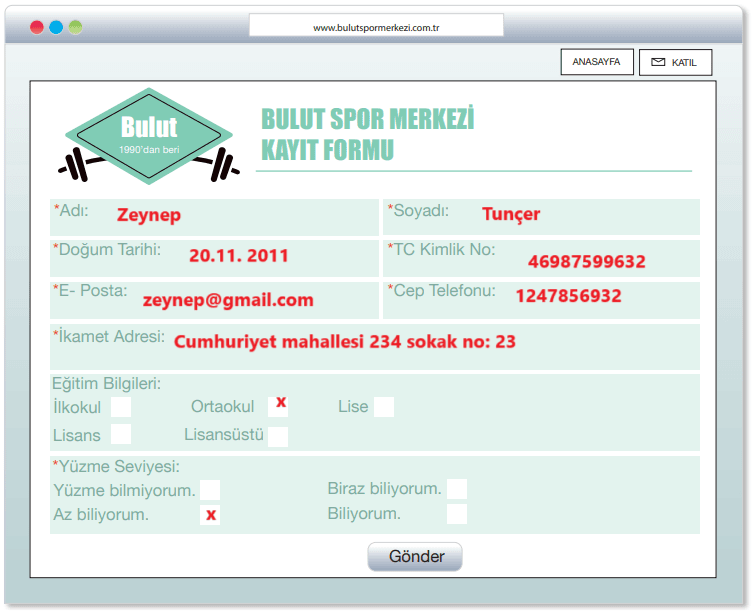Uncheck the Ortaokul checkbox

coord(278,404)
